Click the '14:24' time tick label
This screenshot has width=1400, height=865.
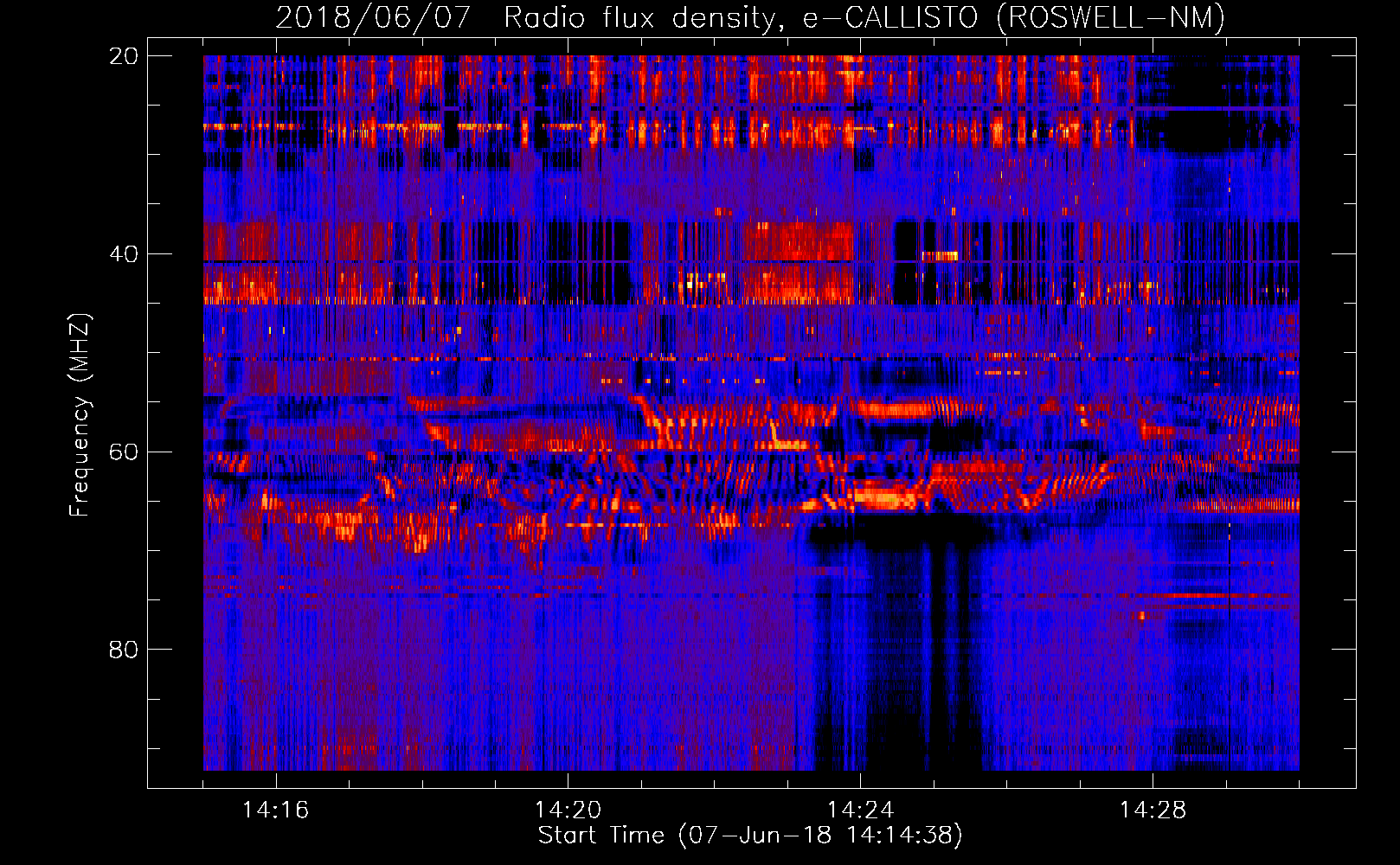pos(860,810)
